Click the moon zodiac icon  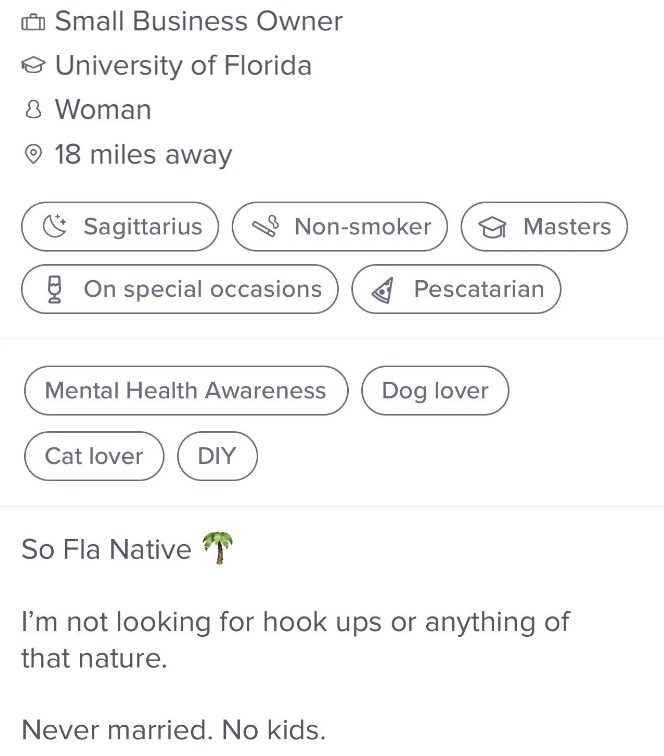pos(54,226)
